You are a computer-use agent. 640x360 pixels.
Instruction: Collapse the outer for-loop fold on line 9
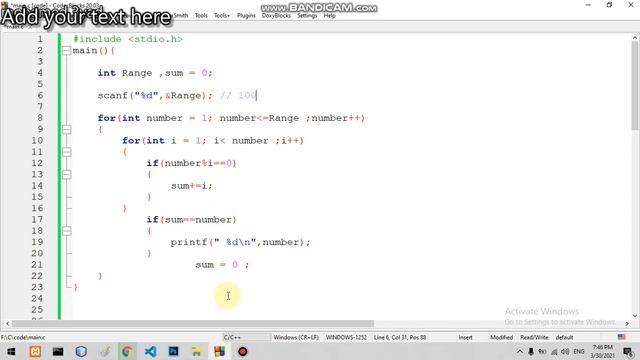[x=67, y=129]
